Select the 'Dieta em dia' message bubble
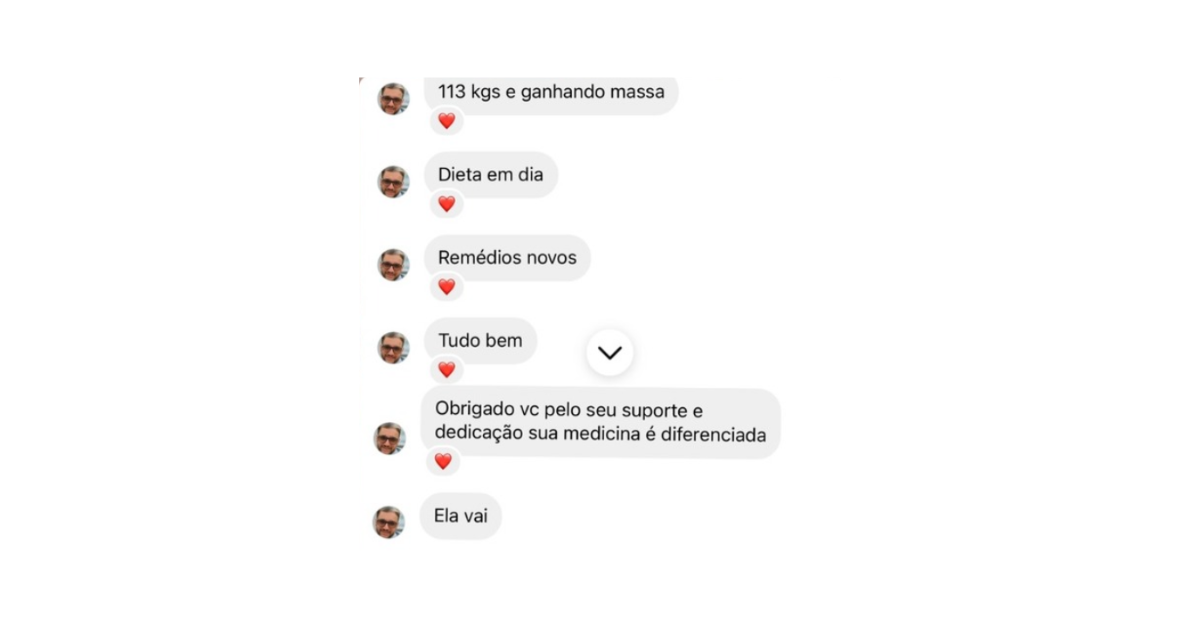Screen dimensions: 1200x628 [491, 175]
